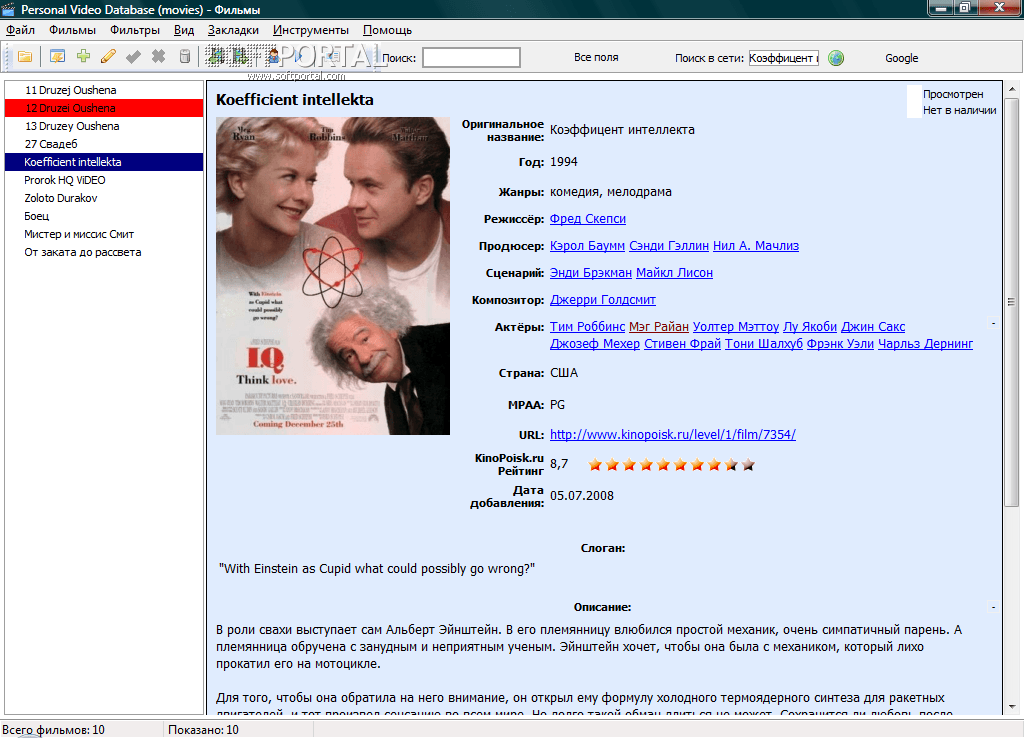Click the application icon in the title bar
Viewport: 1024px width, 738px height.
point(8,9)
